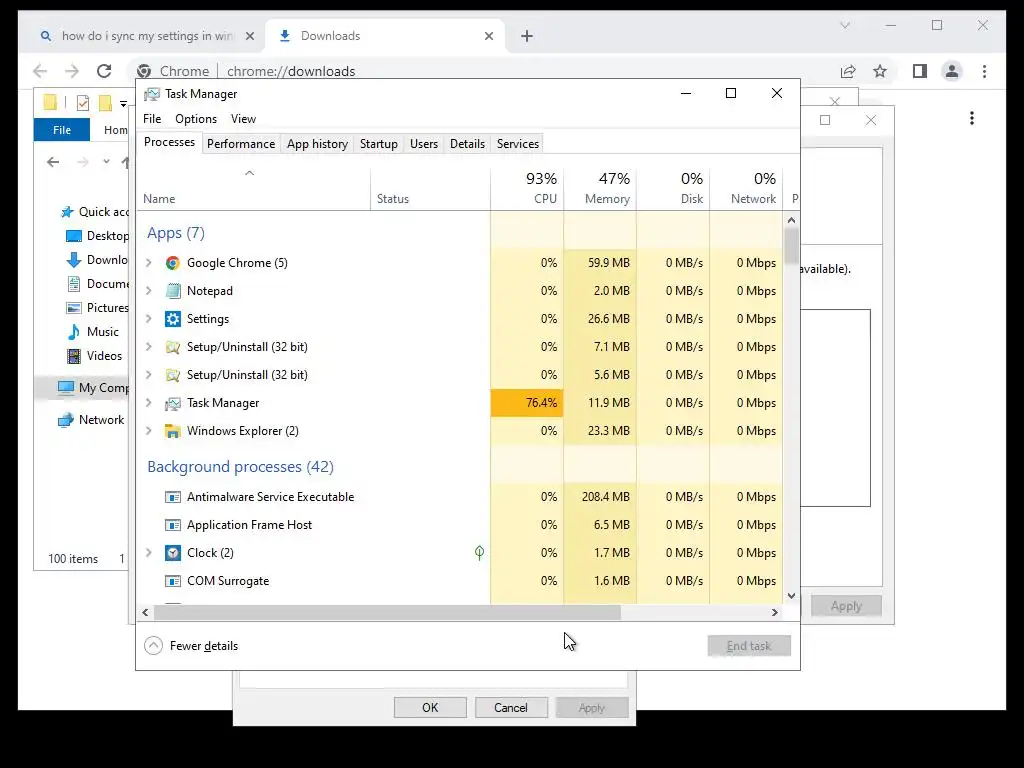Click the Music icon in File Explorer
This screenshot has width=1024, height=768.
pyautogui.click(x=74, y=332)
